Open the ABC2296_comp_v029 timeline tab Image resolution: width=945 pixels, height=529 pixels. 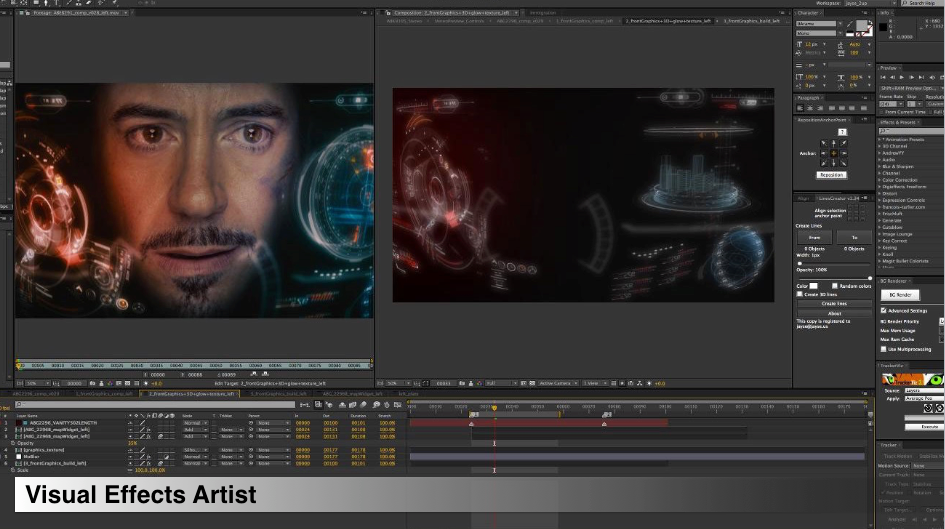pos(37,393)
